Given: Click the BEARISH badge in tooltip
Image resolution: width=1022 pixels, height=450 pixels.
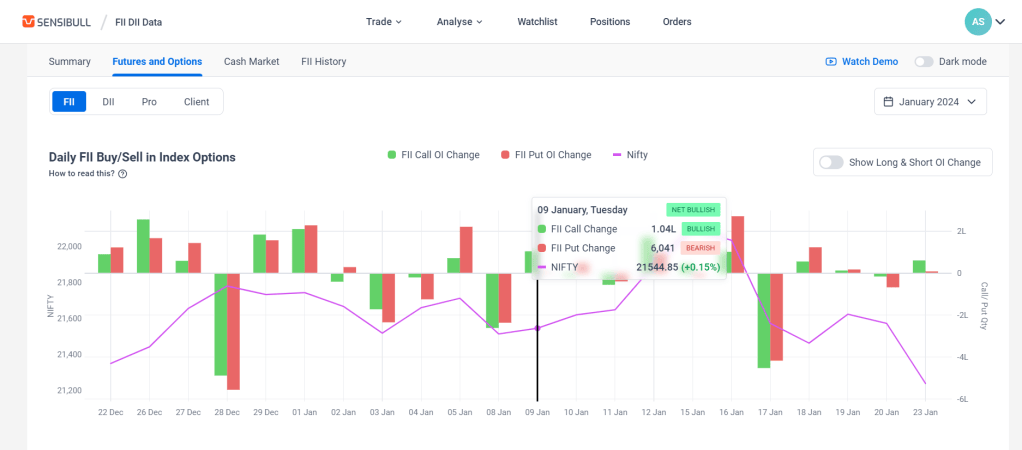Looking at the screenshot, I should pyautogui.click(x=700, y=248).
